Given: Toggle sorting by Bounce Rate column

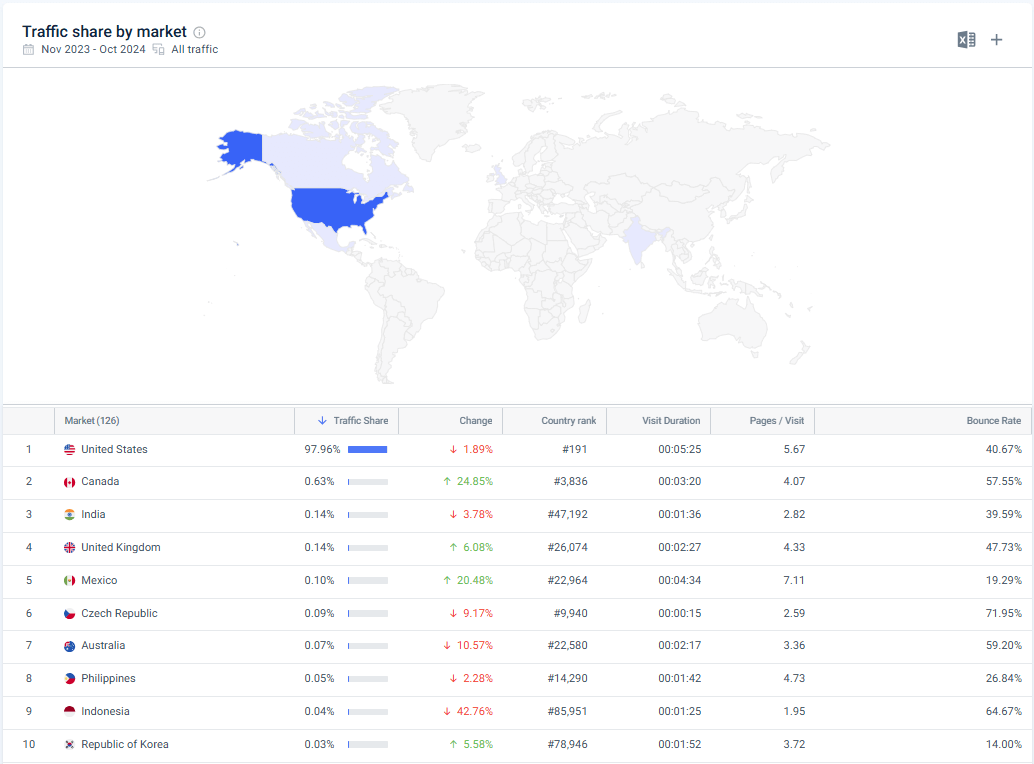Looking at the screenshot, I should (995, 420).
